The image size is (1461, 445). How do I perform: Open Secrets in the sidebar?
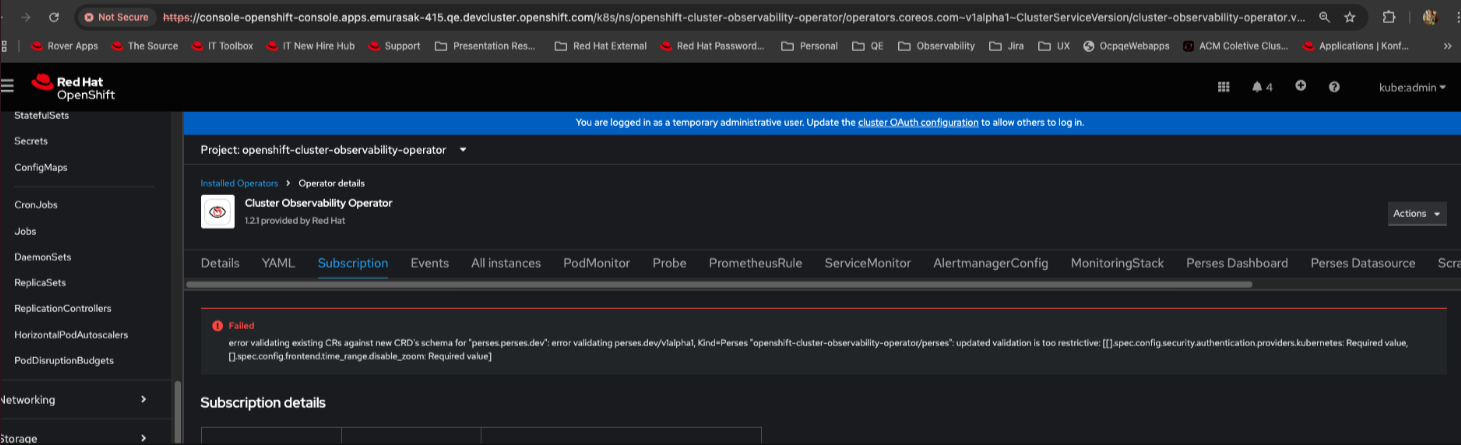31,141
